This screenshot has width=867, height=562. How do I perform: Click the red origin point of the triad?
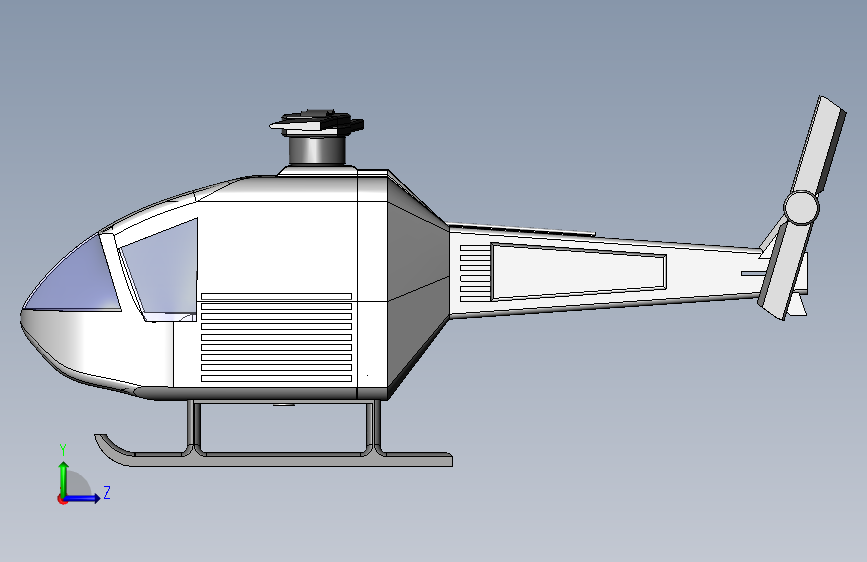(x=62, y=499)
